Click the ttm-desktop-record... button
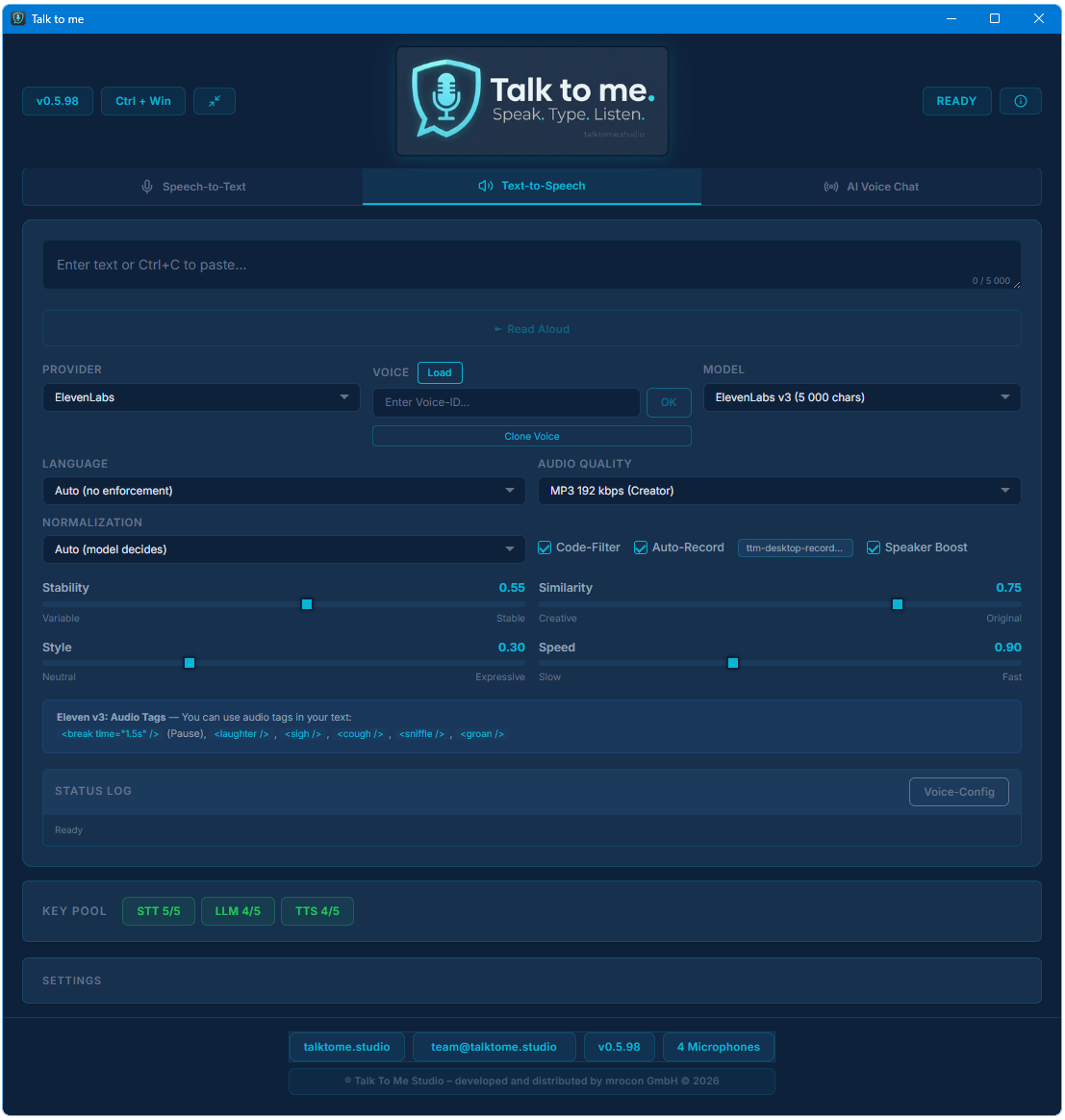Image resolution: width=1065 pixels, height=1120 pixels. point(795,547)
